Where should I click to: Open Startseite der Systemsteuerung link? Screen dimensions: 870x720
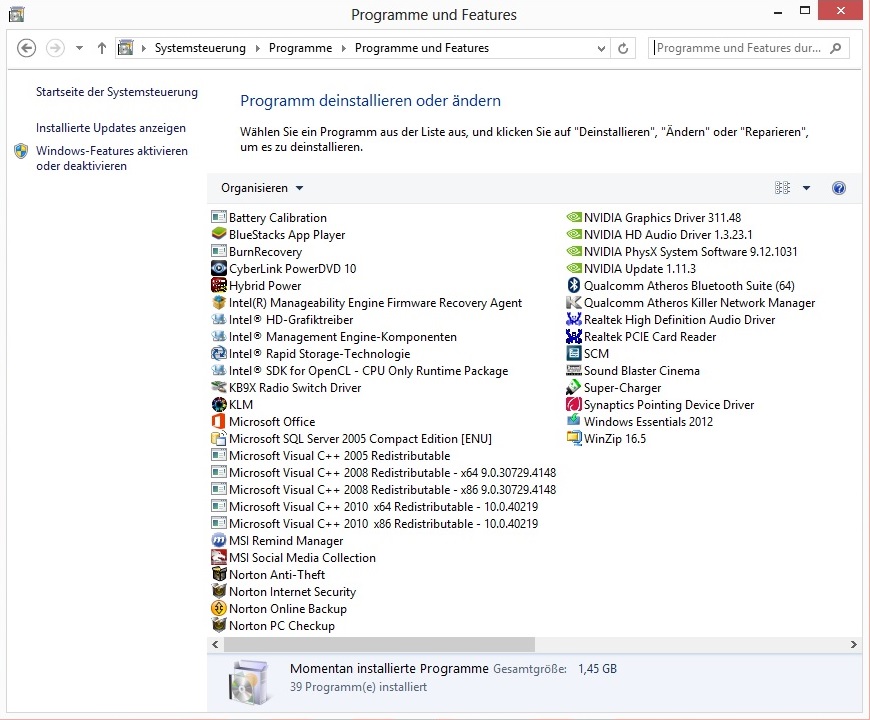[117, 92]
